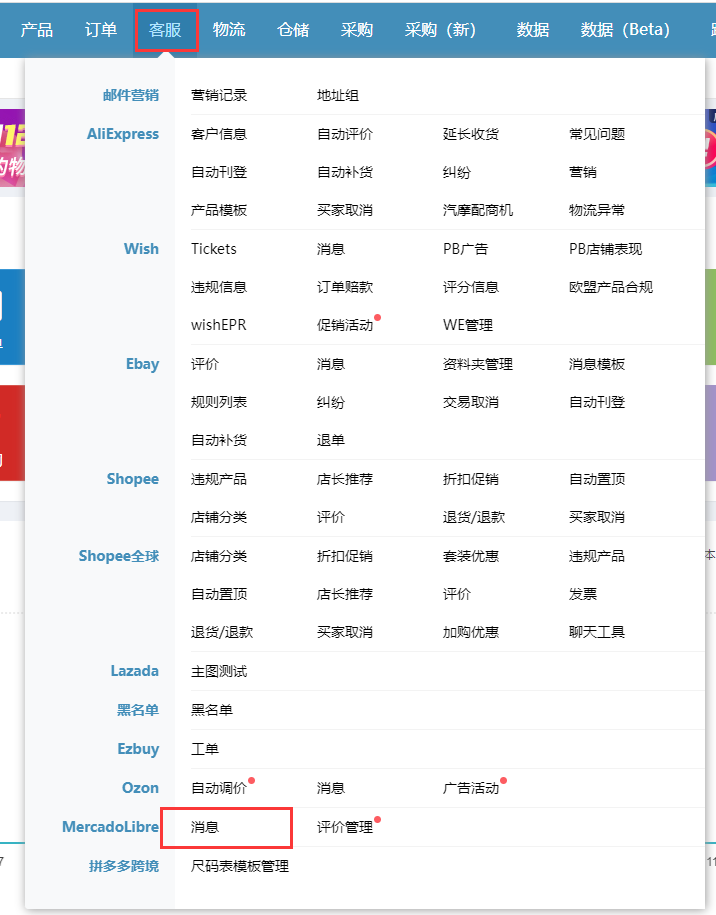Click 自动刊登 in AliExpress section
The image size is (716, 915).
coord(219,172)
